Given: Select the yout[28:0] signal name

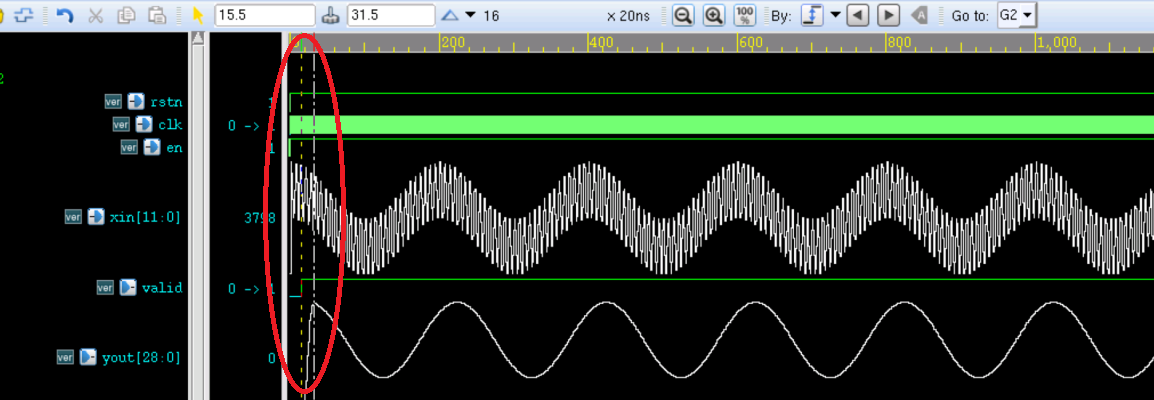Looking at the screenshot, I should [x=140, y=357].
